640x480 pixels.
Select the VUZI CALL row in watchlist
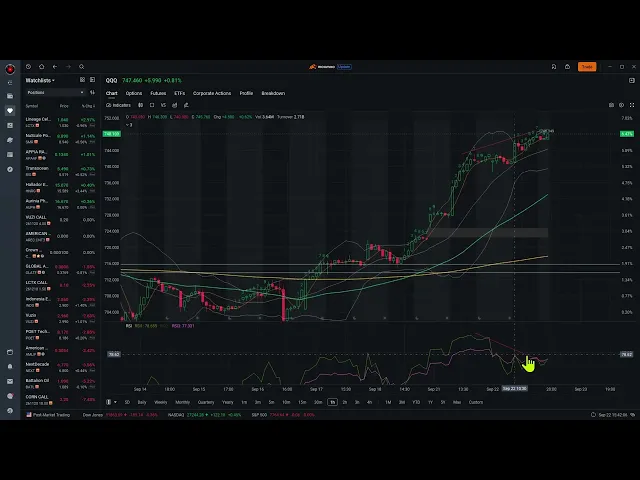pyautogui.click(x=60, y=220)
